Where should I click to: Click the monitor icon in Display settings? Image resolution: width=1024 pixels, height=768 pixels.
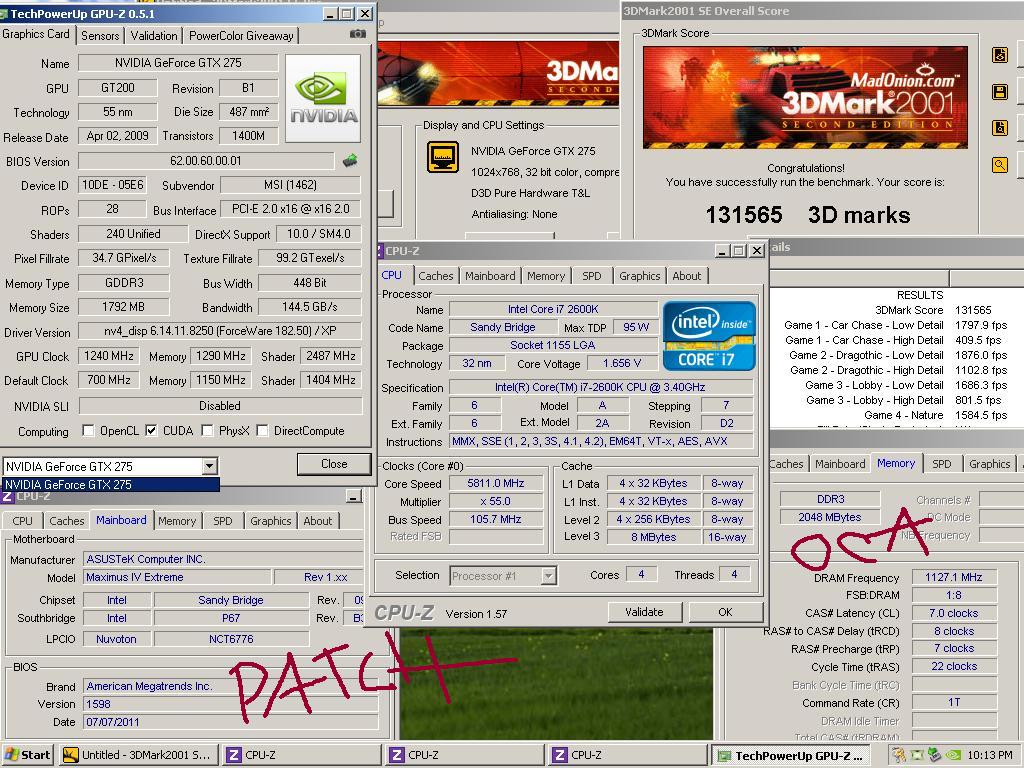443,158
